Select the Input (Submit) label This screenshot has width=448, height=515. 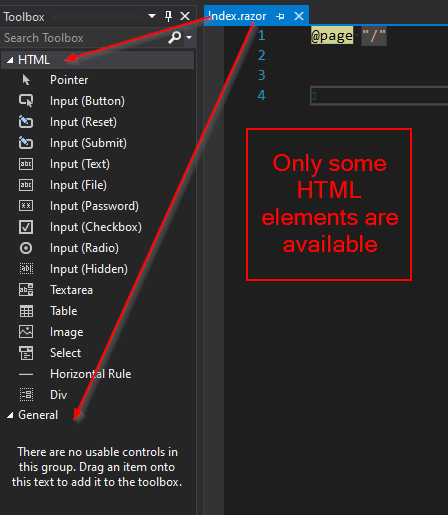coord(88,143)
